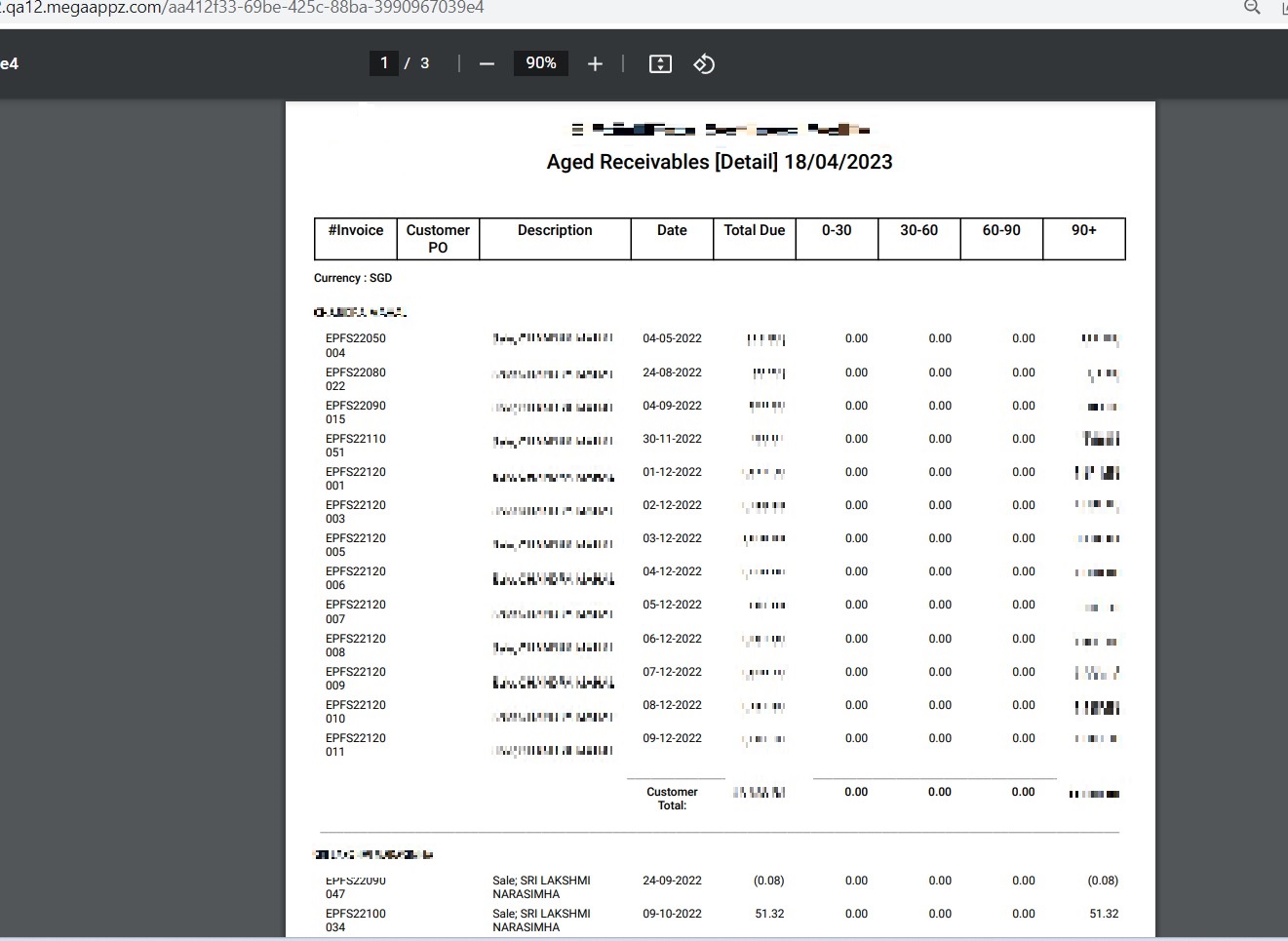This screenshot has width=1288, height=941.
Task: Click the Aged Receivables report title
Action: click(x=720, y=162)
